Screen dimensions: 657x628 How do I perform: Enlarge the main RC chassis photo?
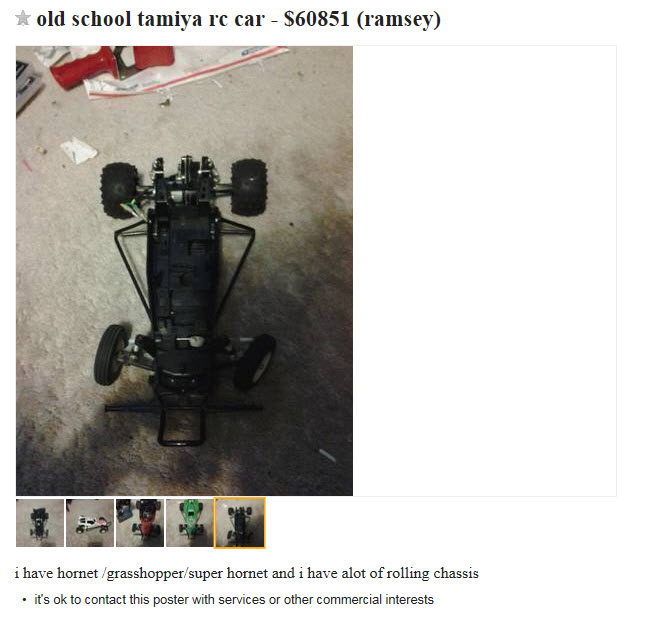click(x=184, y=271)
